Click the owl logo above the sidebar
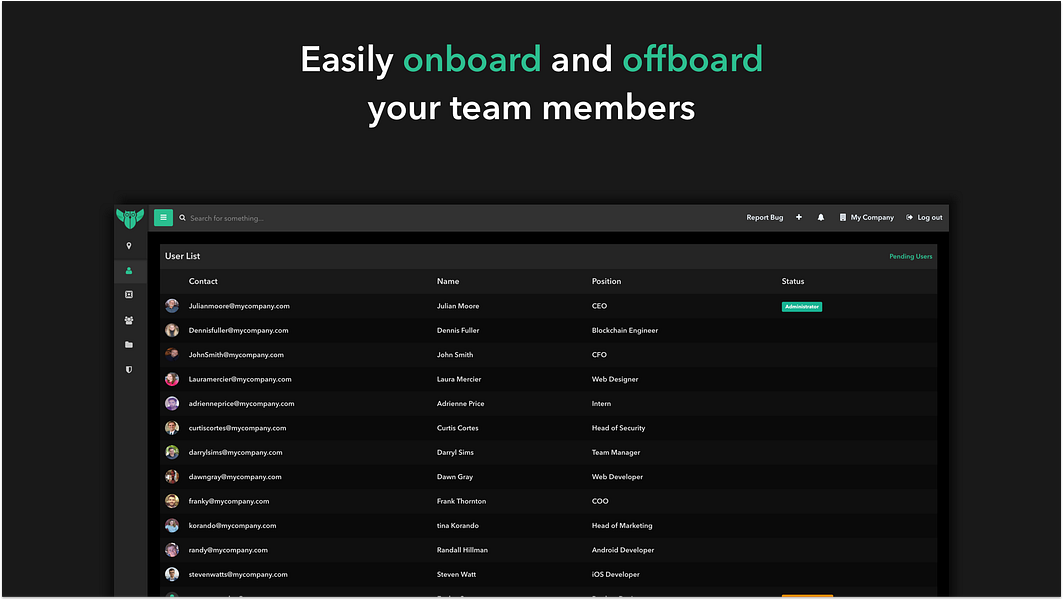Screen dimensions: 1063x600 tap(129, 215)
